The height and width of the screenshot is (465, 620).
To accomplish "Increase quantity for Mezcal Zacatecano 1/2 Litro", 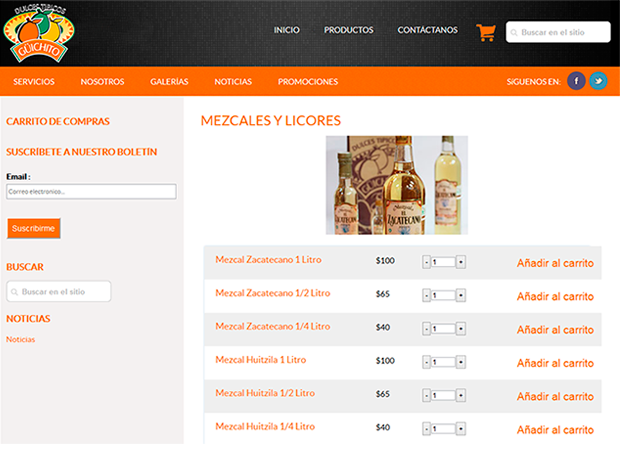I will (461, 295).
